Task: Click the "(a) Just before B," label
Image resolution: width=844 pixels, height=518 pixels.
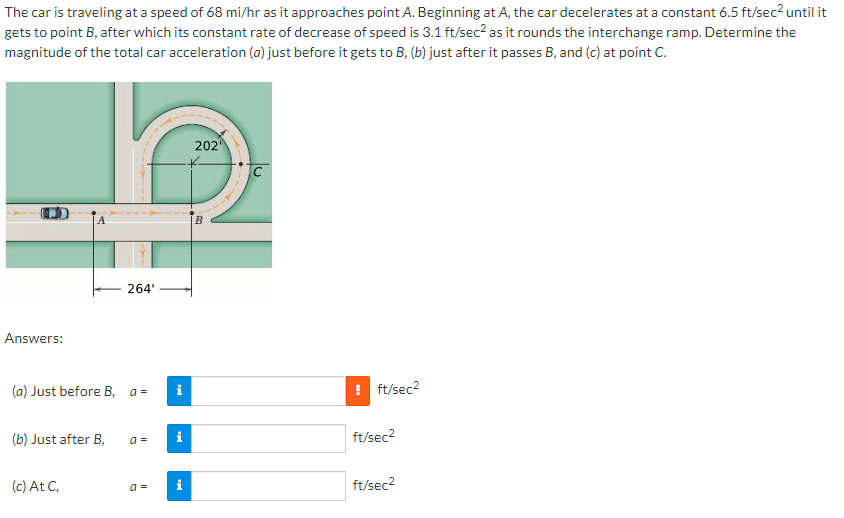Action: point(64,391)
